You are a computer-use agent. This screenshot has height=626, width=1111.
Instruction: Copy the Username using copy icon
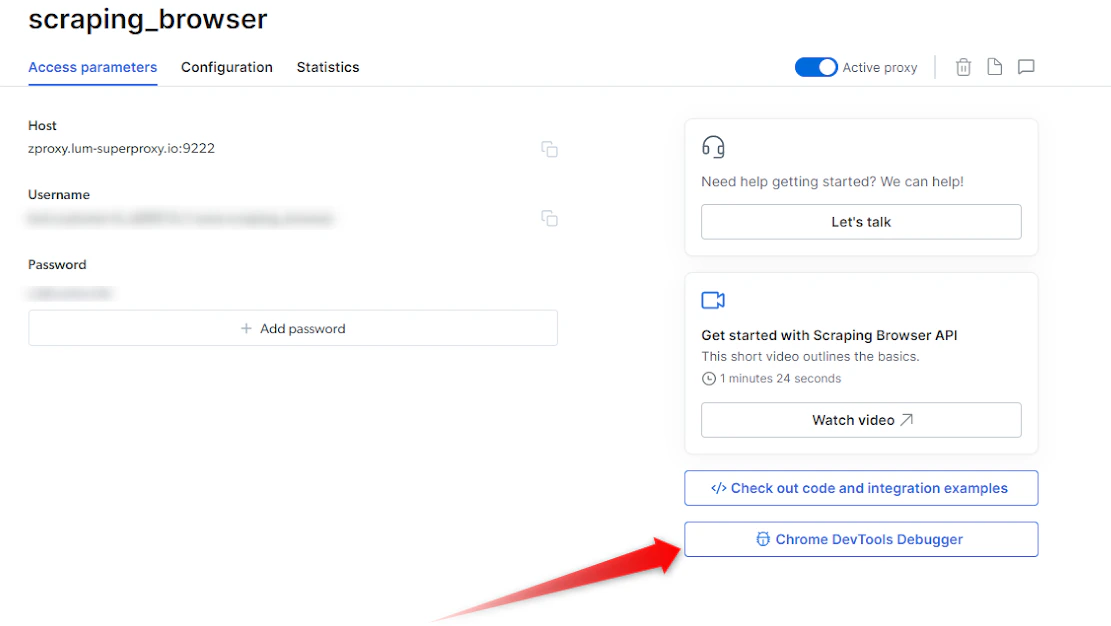(549, 218)
